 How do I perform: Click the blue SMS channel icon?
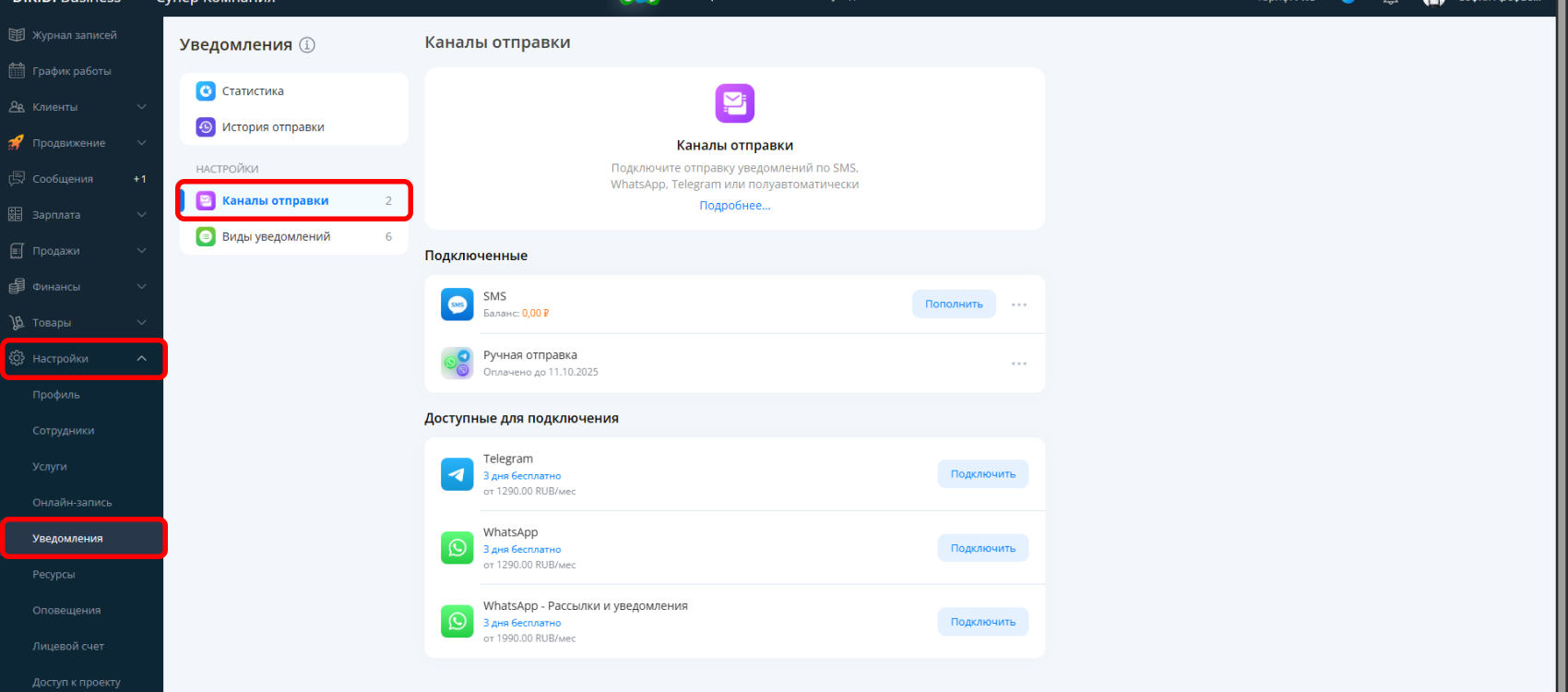point(457,304)
